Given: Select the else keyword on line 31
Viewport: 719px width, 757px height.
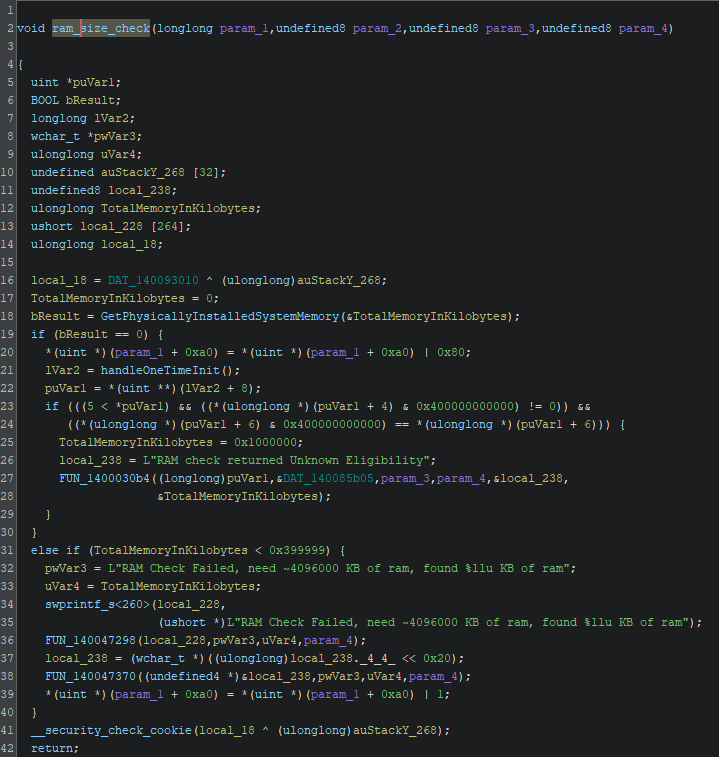Looking at the screenshot, I should [45, 550].
